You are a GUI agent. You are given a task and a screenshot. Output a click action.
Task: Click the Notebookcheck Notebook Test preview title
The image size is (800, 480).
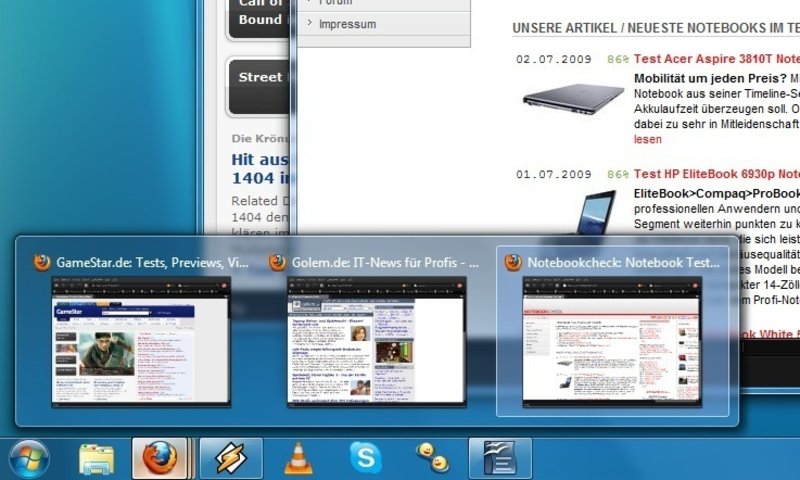tap(623, 263)
